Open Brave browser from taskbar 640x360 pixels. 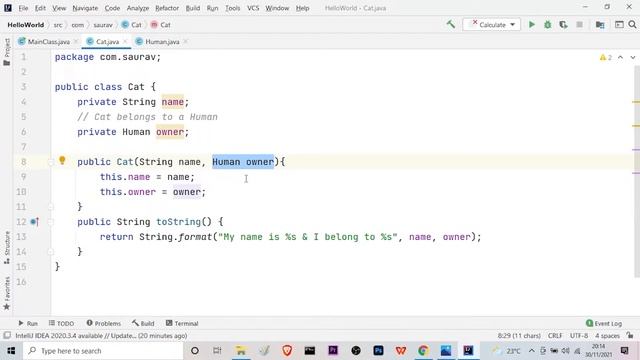click(287, 351)
